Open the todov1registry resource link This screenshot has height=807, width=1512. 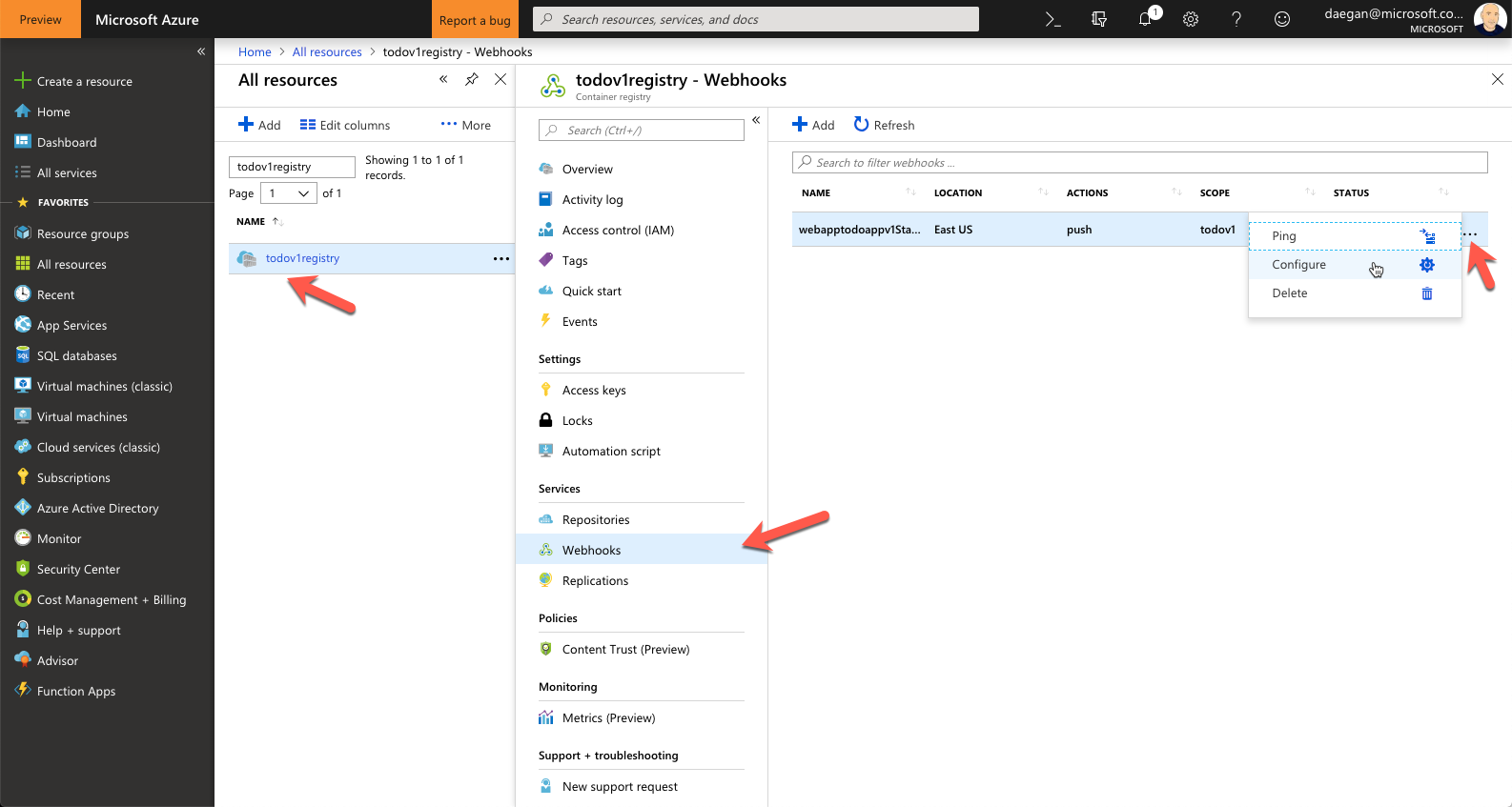pyautogui.click(x=302, y=258)
